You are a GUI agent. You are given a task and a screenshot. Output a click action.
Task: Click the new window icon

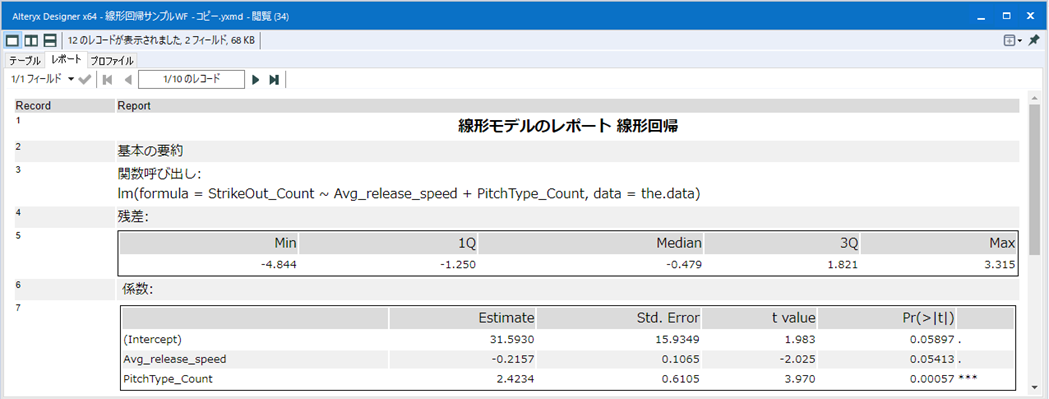1008,41
